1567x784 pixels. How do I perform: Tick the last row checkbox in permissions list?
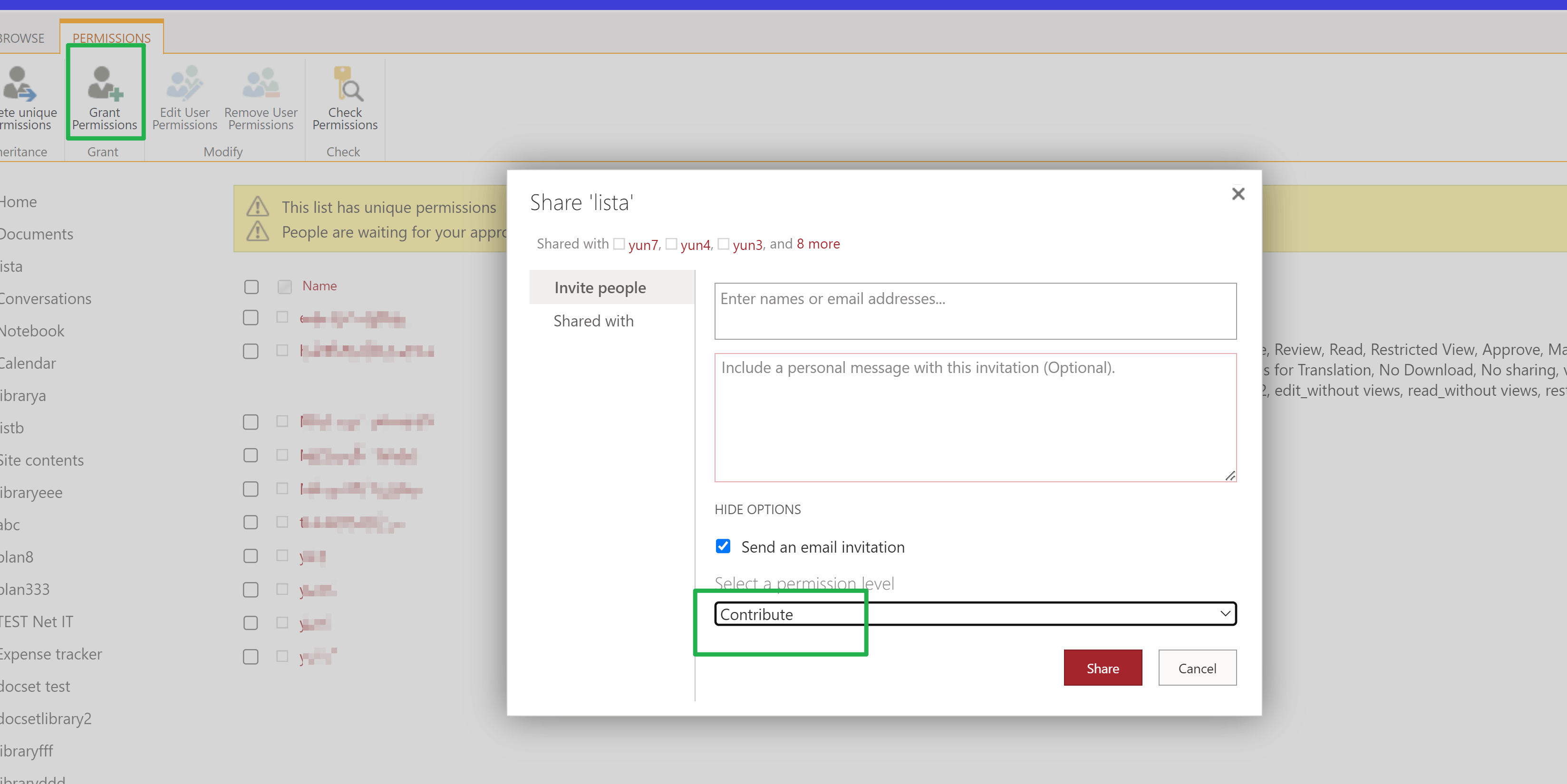[x=251, y=657]
